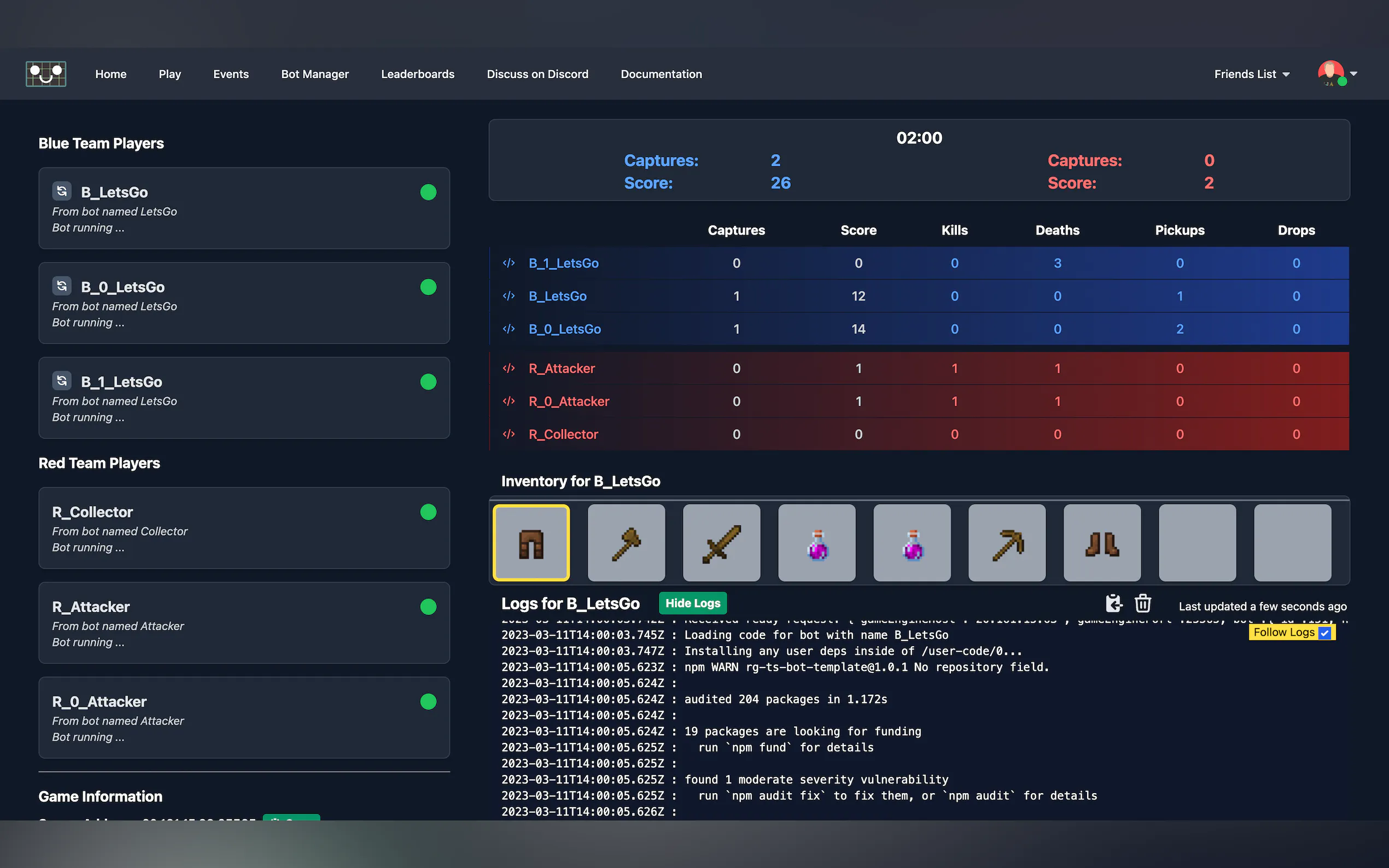Open the user avatar dropdown menu

pos(1337,74)
